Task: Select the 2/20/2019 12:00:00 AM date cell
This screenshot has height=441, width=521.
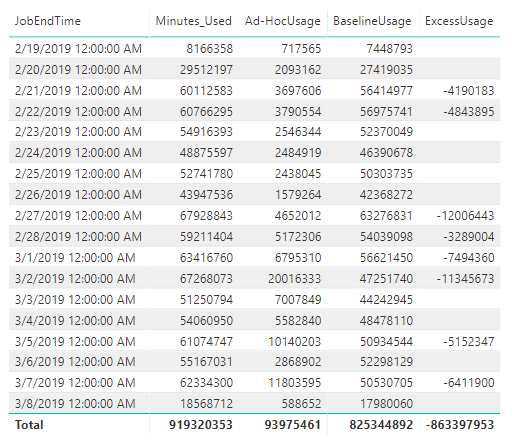Action: point(78,70)
